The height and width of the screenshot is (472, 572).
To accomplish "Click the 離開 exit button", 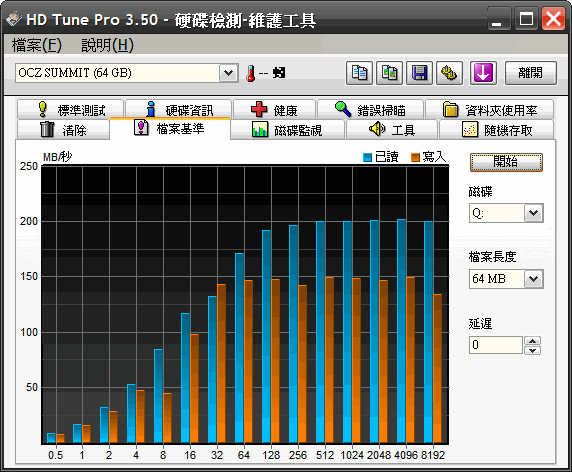I will [x=531, y=73].
